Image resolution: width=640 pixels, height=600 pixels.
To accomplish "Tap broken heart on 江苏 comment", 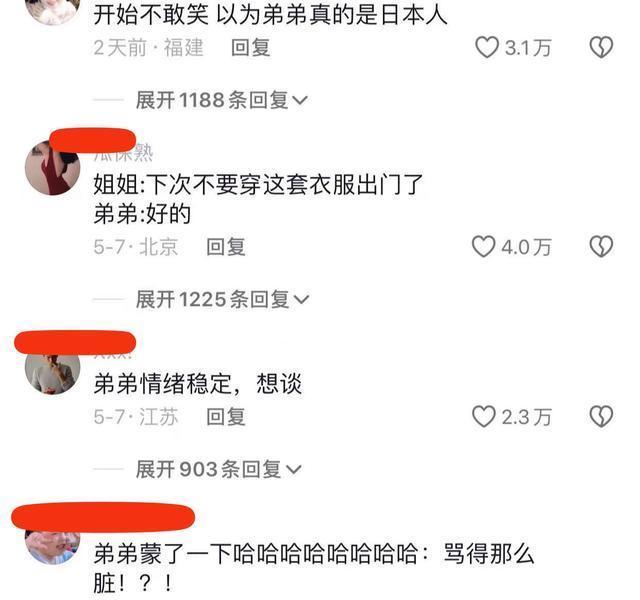I will click(x=601, y=417).
